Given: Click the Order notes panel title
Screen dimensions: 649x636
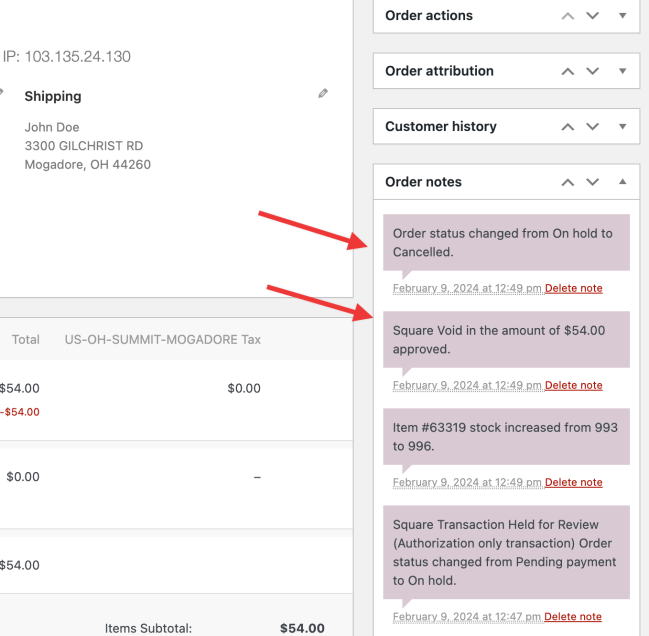Looking at the screenshot, I should [423, 182].
